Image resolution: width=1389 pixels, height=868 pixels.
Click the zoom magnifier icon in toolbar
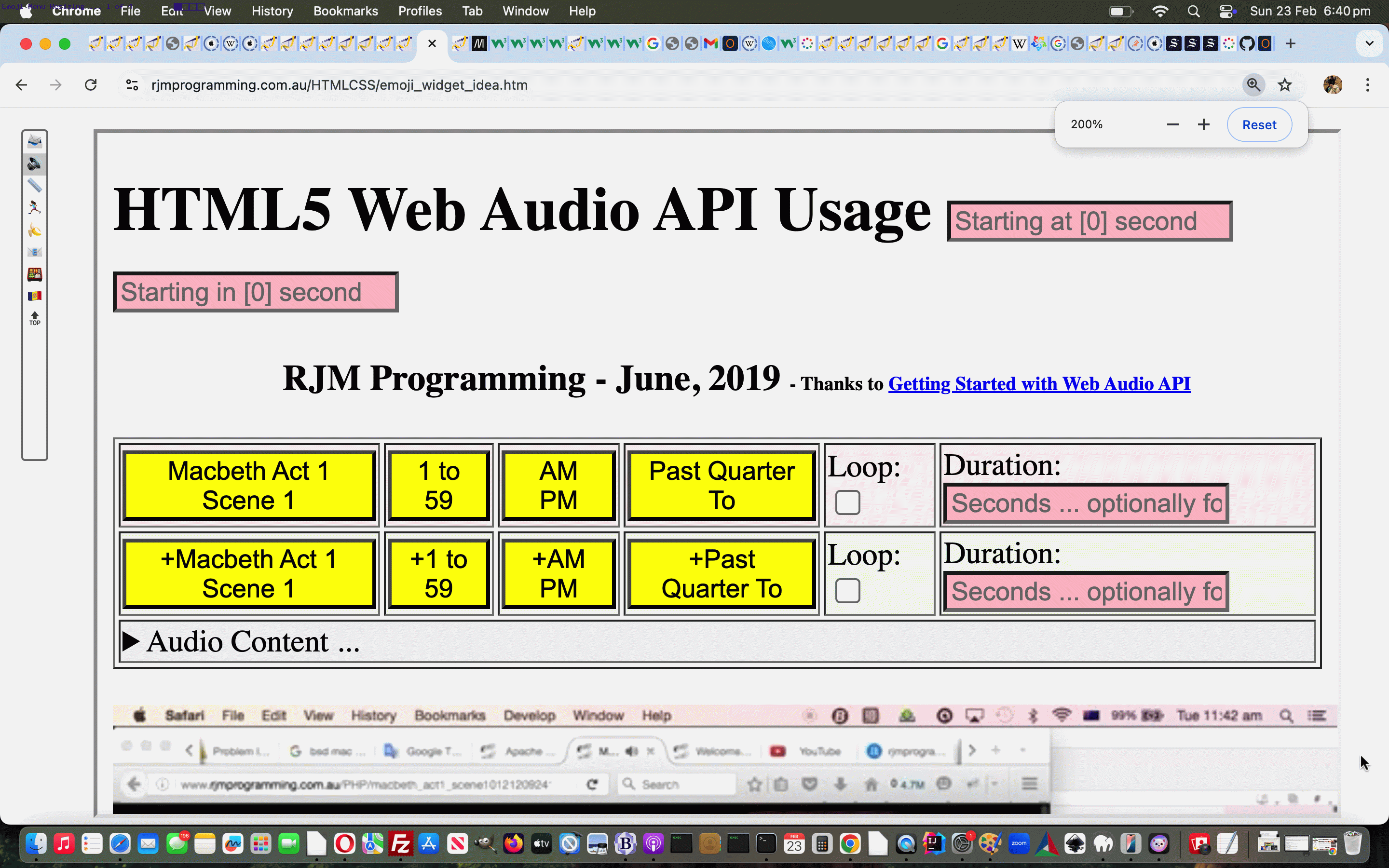coord(1253,85)
